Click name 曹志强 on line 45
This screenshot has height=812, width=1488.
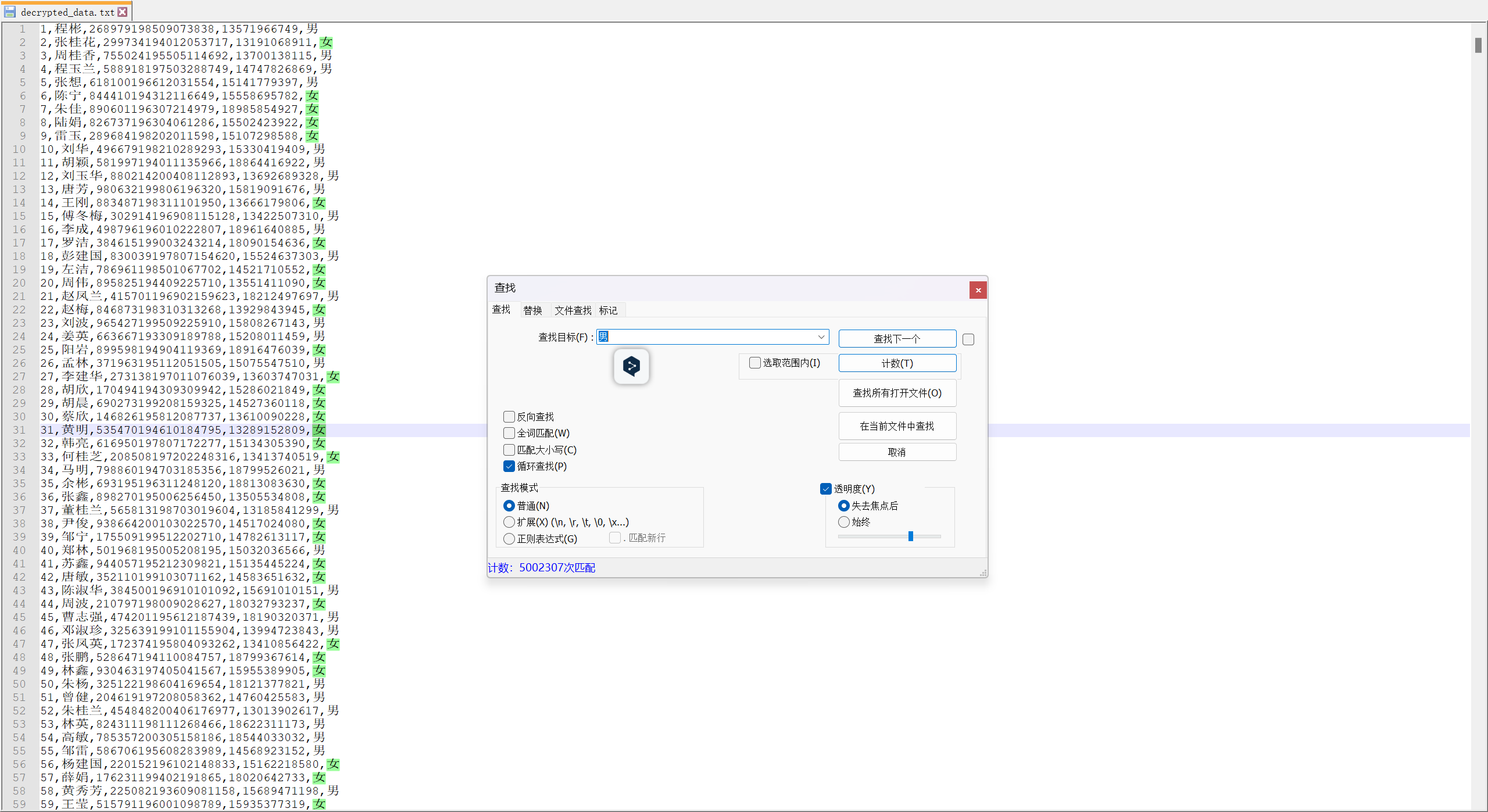pyautogui.click(x=83, y=617)
